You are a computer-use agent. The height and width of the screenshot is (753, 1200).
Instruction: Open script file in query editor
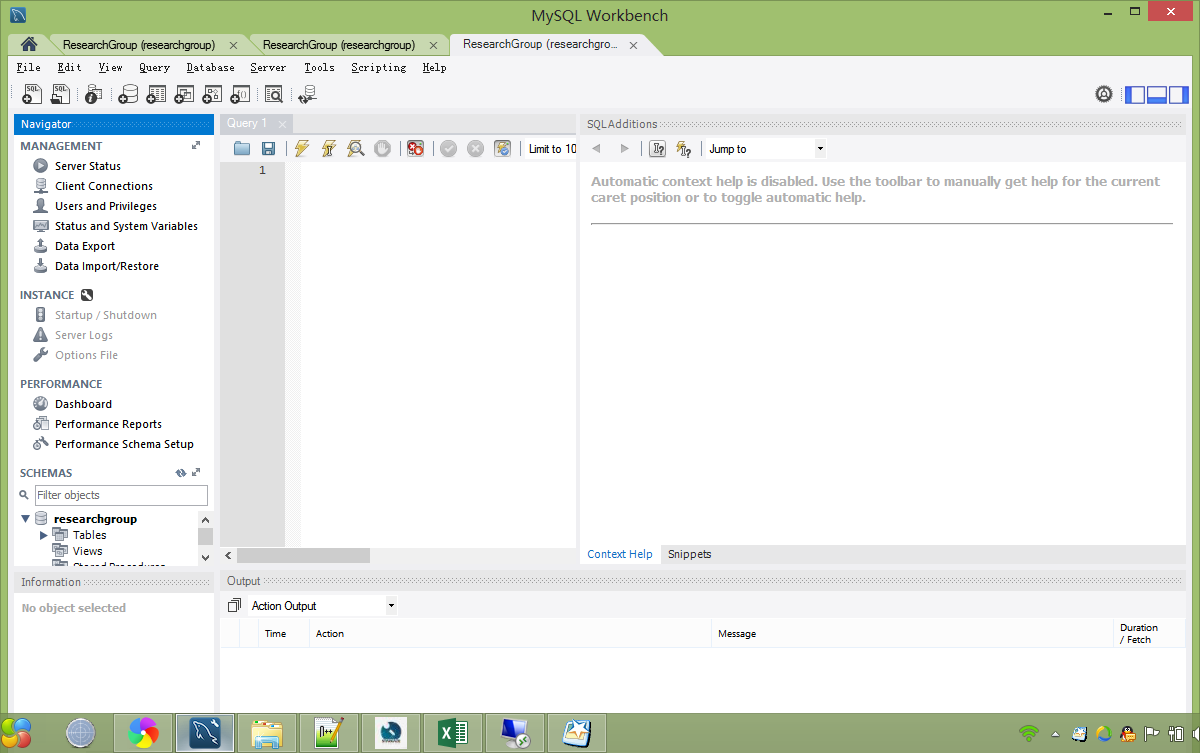[x=242, y=148]
